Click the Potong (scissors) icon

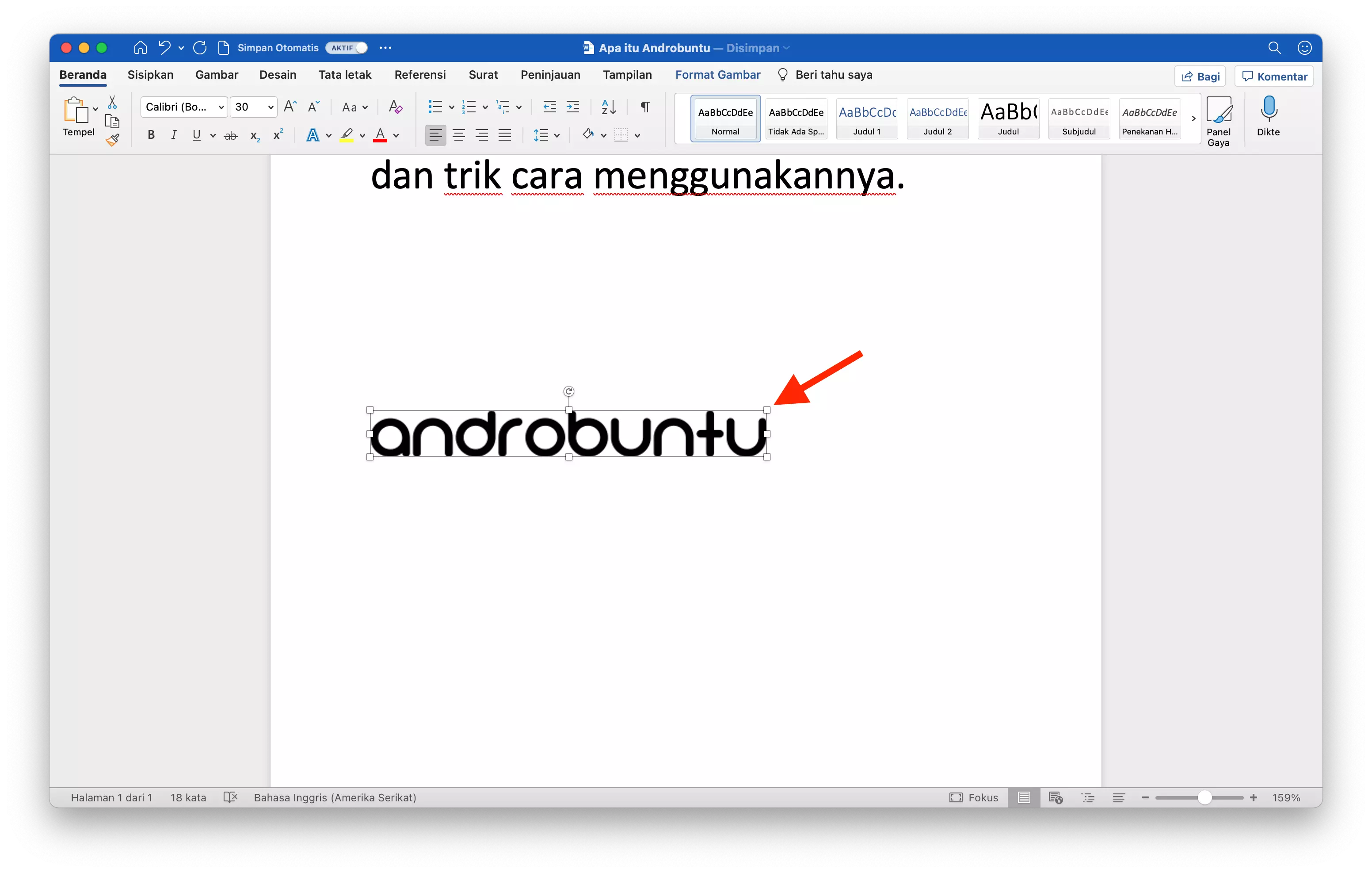click(x=112, y=102)
